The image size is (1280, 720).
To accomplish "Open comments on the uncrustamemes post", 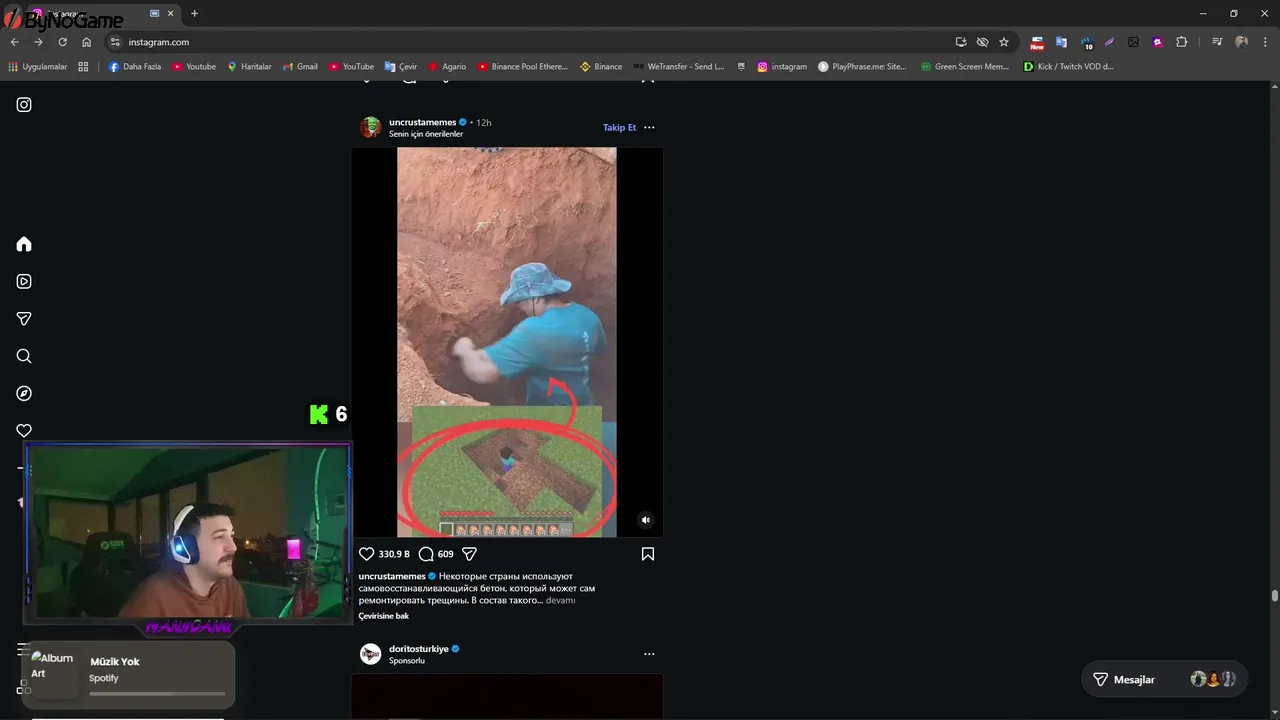I will click(x=426, y=554).
